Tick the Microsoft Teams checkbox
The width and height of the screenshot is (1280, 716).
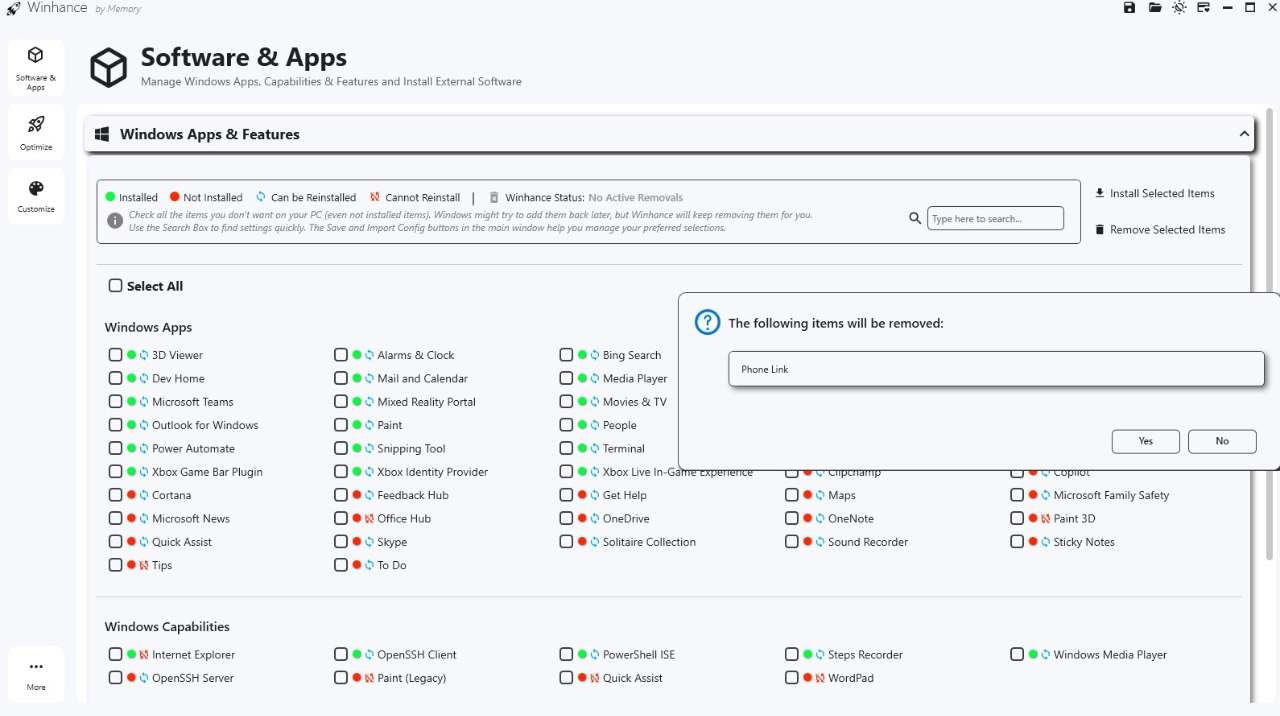point(116,401)
